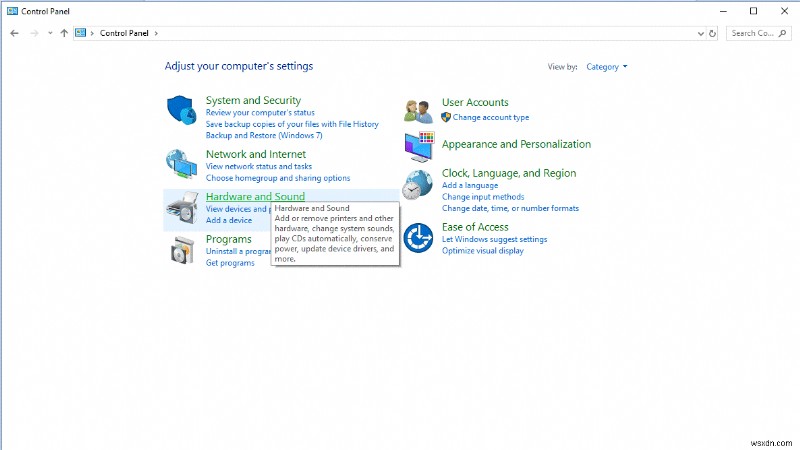
Task: Click Add a device link
Action: (229, 220)
